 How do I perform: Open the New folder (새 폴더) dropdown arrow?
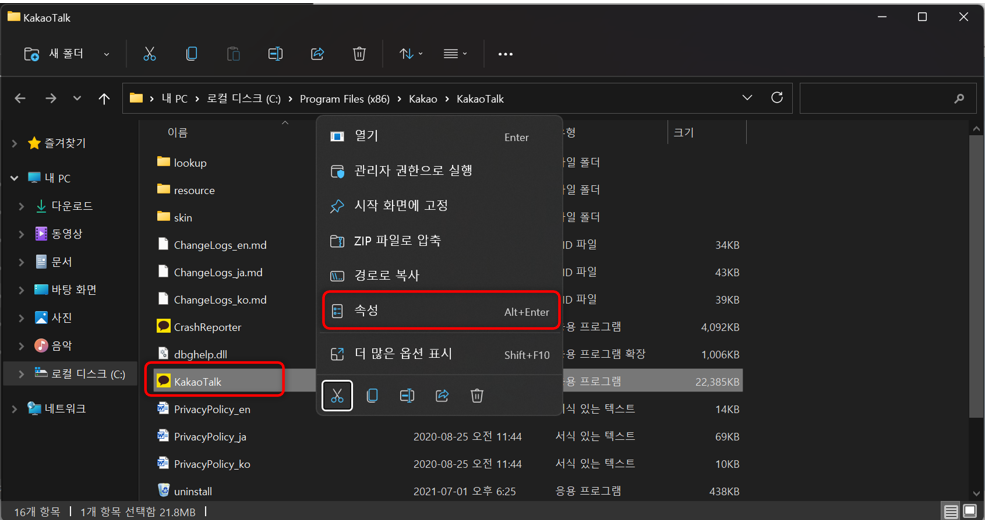106,55
